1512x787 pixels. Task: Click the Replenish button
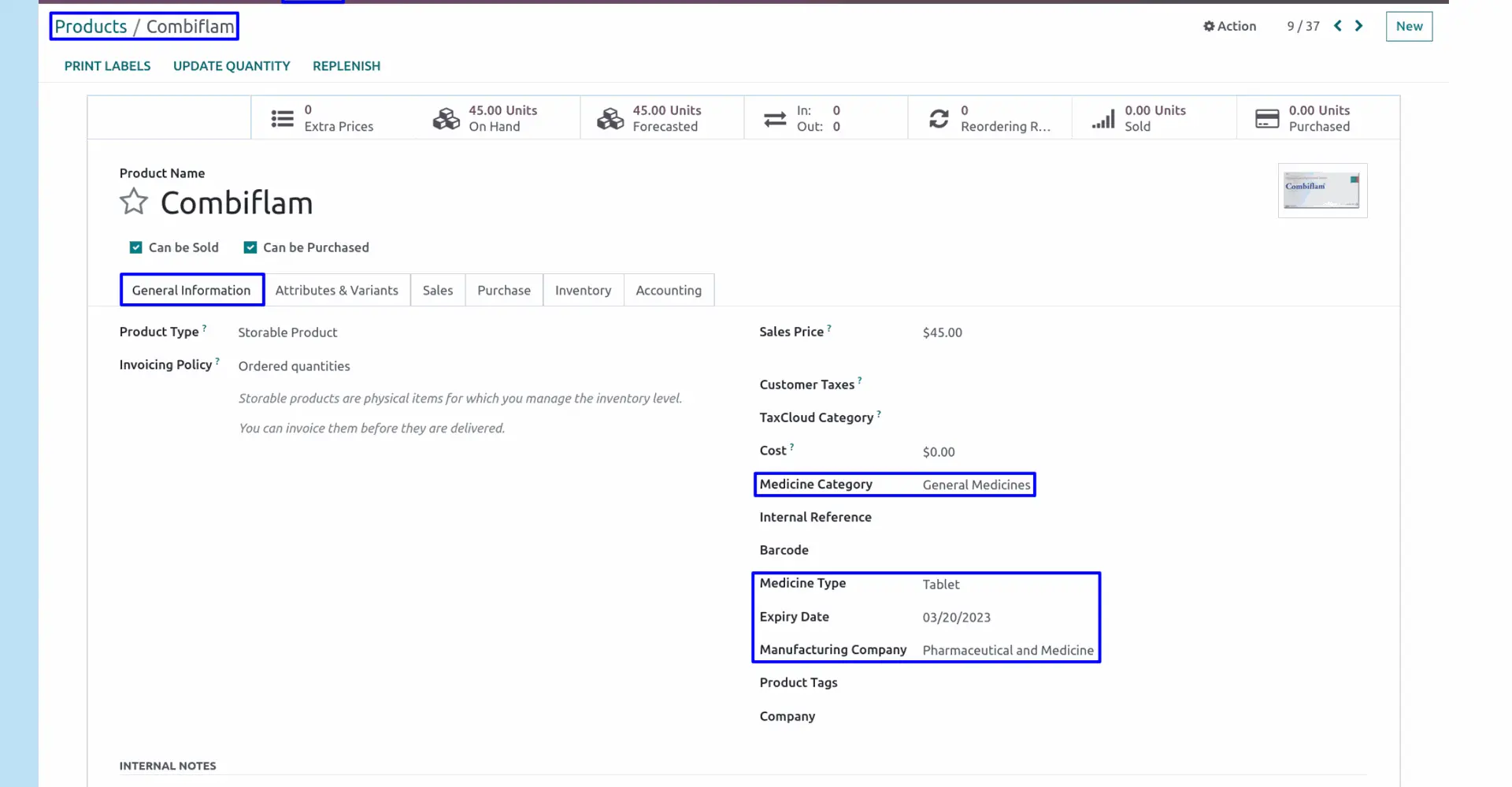pyautogui.click(x=346, y=66)
